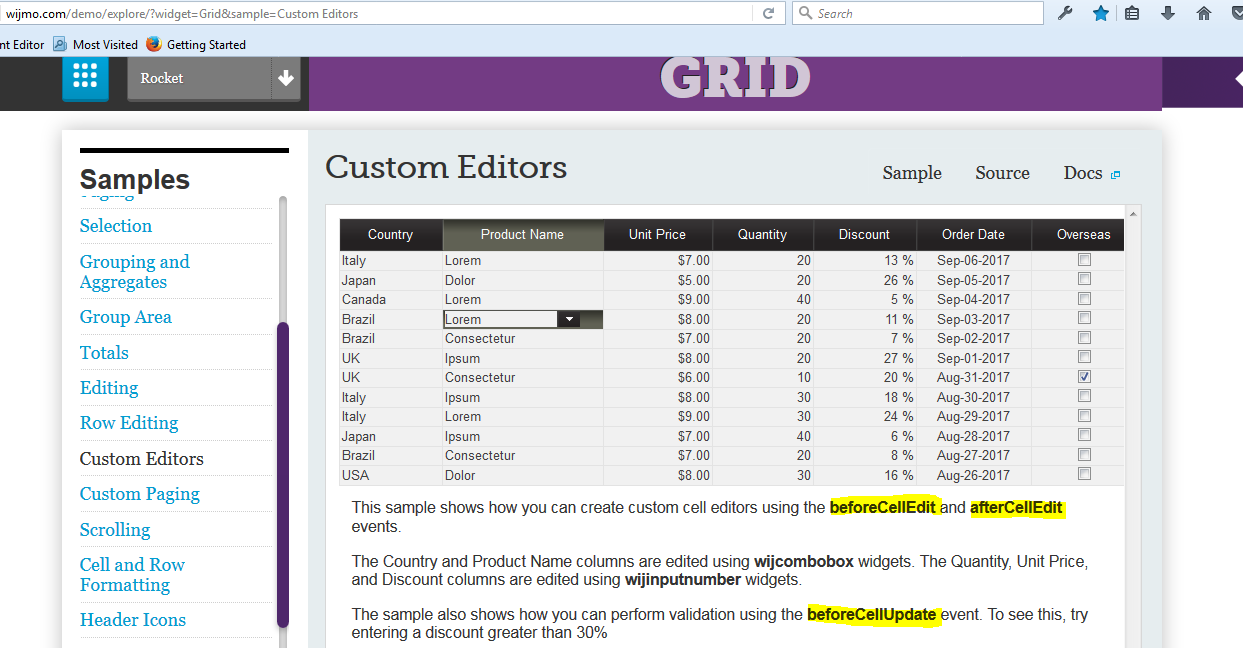Image resolution: width=1243 pixels, height=648 pixels.
Task: Open the Docs tab
Action: point(1083,173)
